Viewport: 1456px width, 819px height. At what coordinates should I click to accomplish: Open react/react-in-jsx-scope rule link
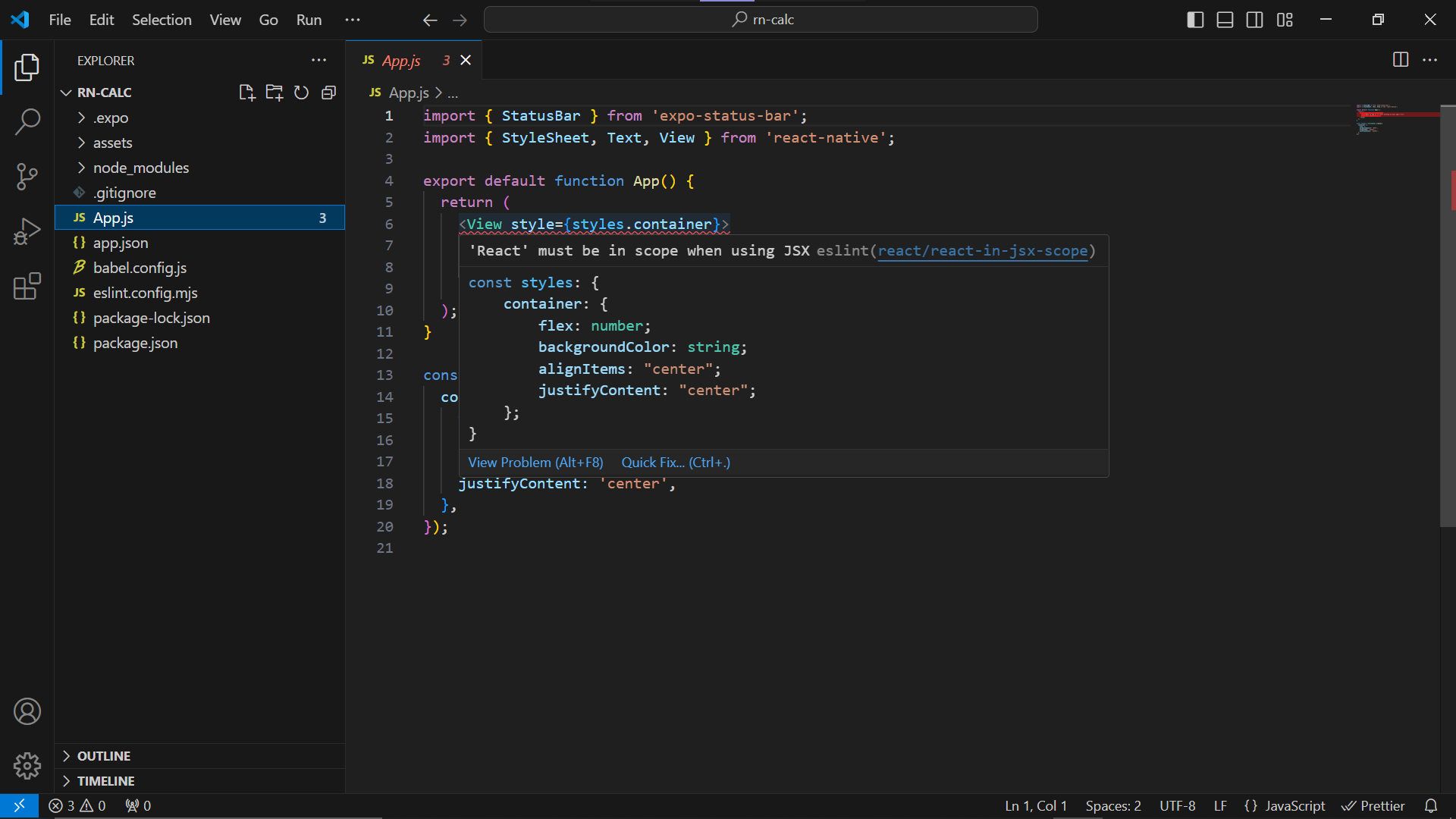[x=983, y=251]
